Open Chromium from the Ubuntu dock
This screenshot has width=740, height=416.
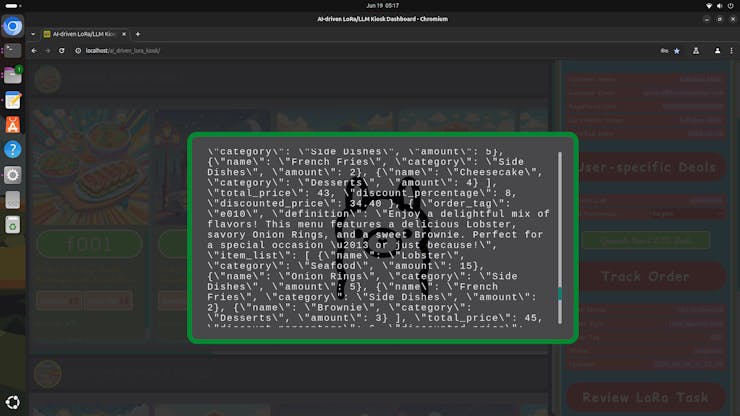tap(13, 26)
